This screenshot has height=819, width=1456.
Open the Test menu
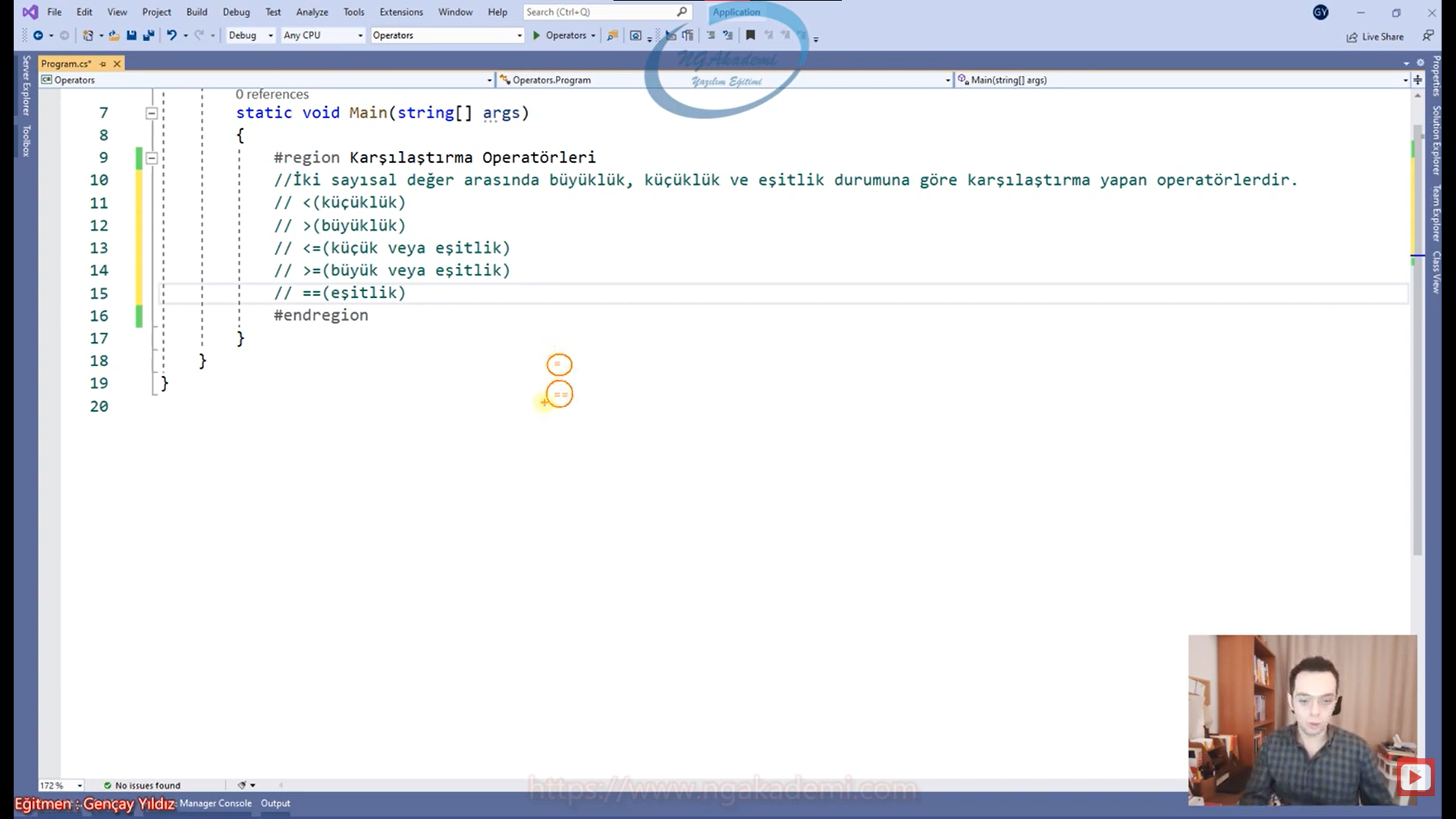tap(273, 12)
